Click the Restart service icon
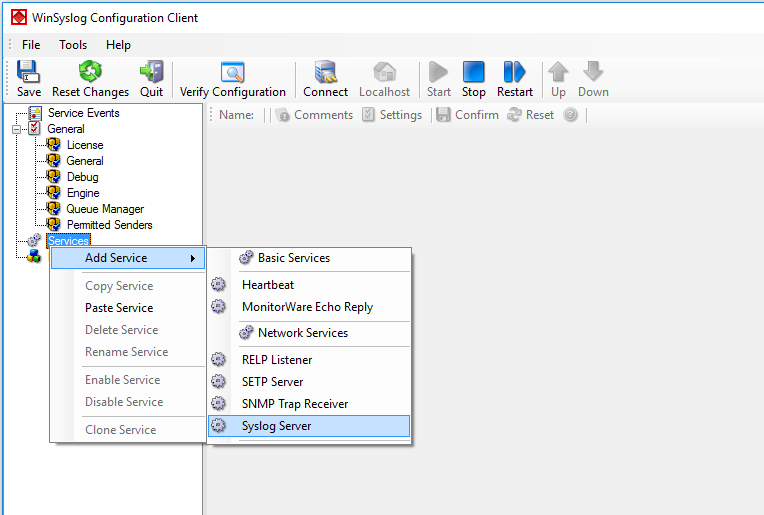This screenshot has height=515, width=764. (515, 72)
